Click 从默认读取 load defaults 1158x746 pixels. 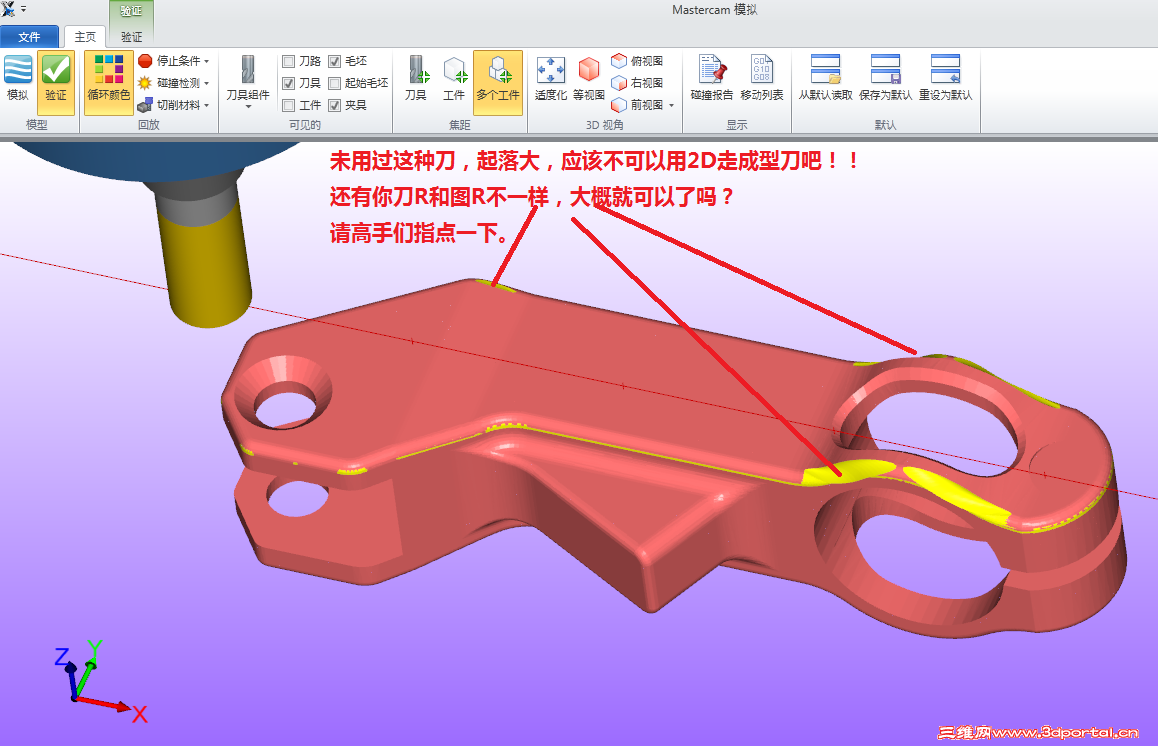(825, 78)
